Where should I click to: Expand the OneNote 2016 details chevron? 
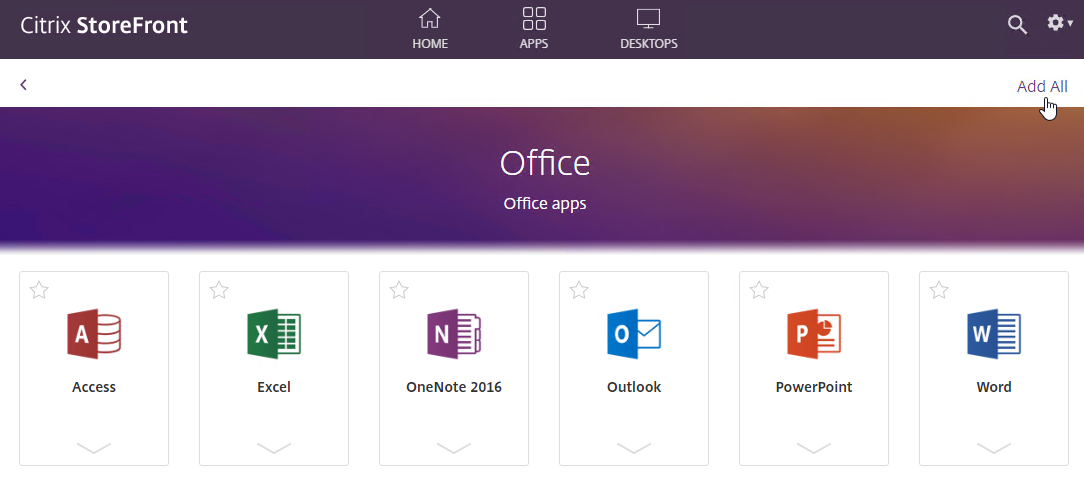(454, 448)
